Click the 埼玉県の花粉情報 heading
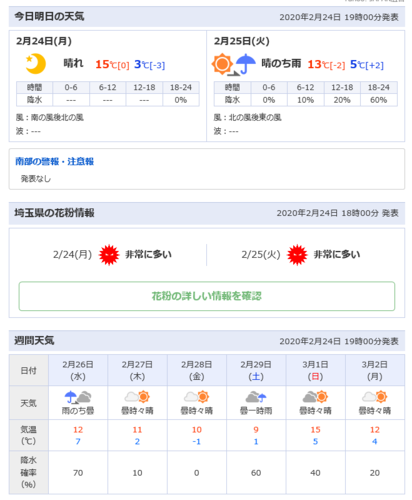This screenshot has width=412, height=500. point(54,213)
